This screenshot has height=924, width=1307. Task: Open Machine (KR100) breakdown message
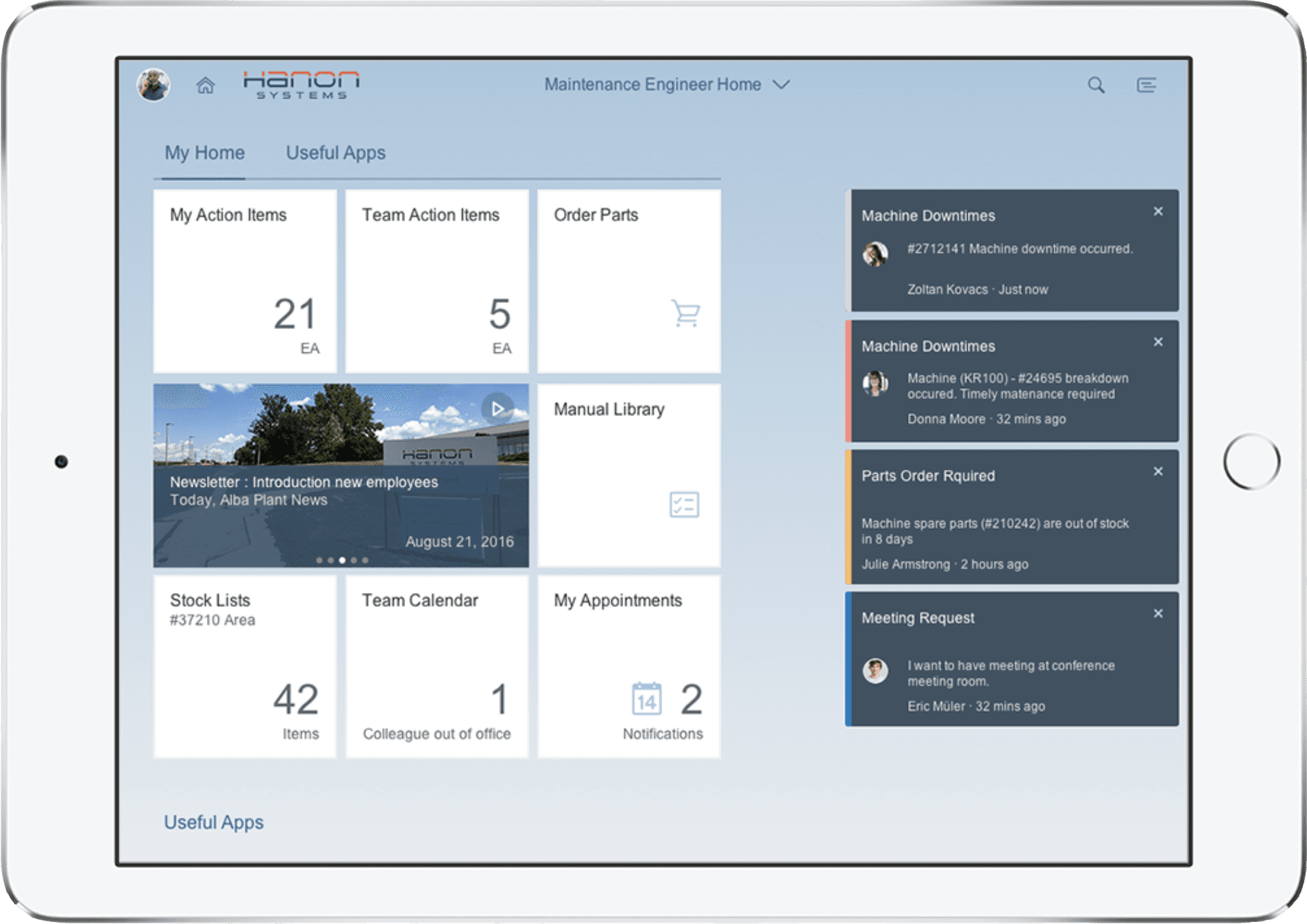[1018, 386]
